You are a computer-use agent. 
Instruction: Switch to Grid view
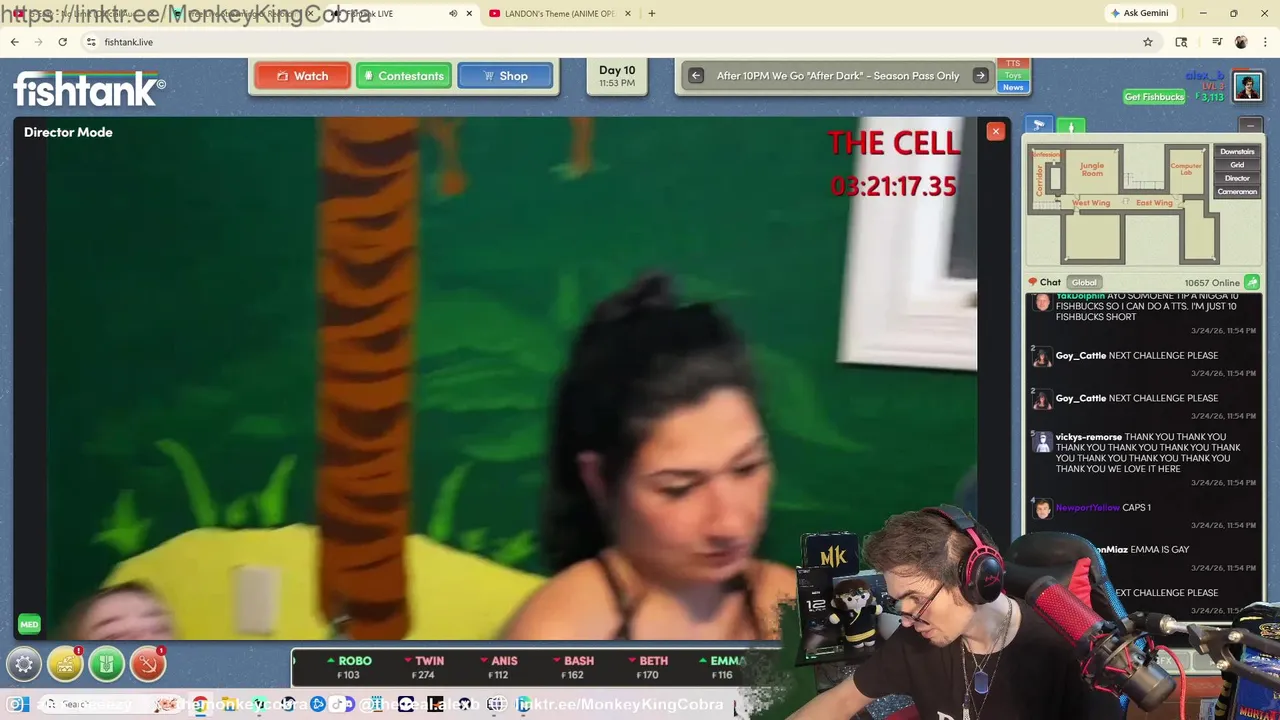1237,165
